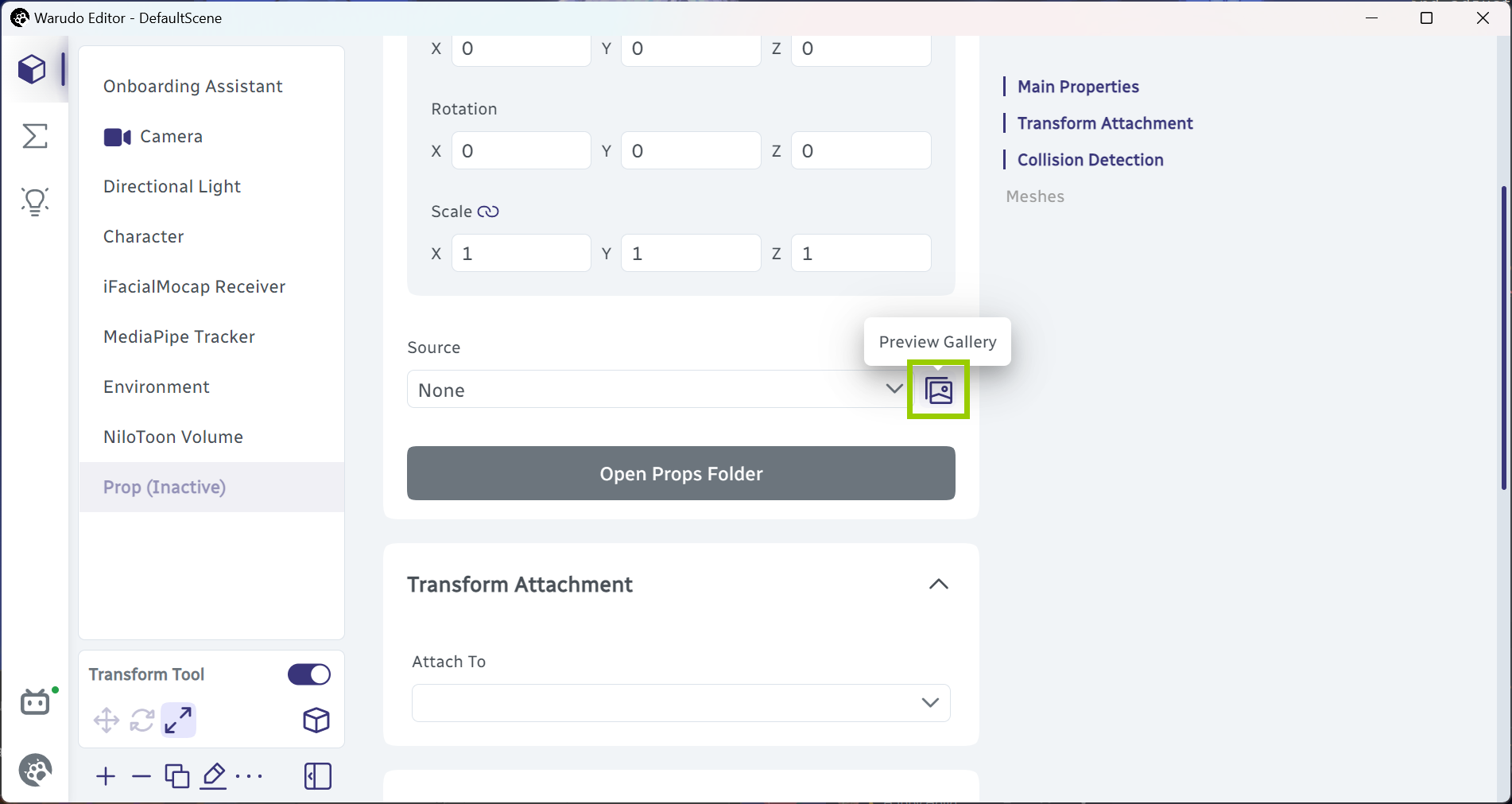The height and width of the screenshot is (804, 1512).
Task: Jump to Collision Detection section
Action: (x=1090, y=160)
